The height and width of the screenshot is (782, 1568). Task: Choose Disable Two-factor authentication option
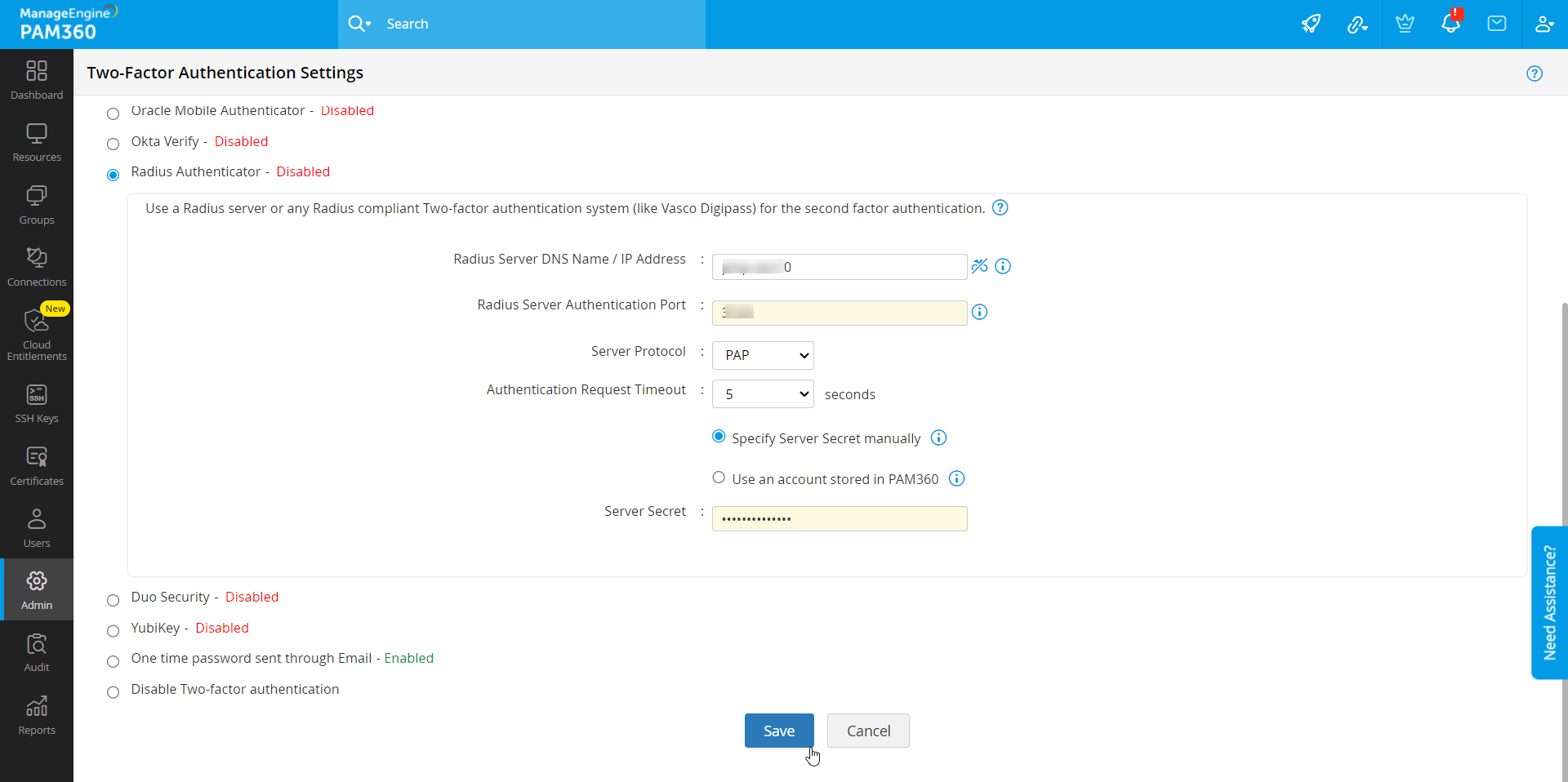114,692
